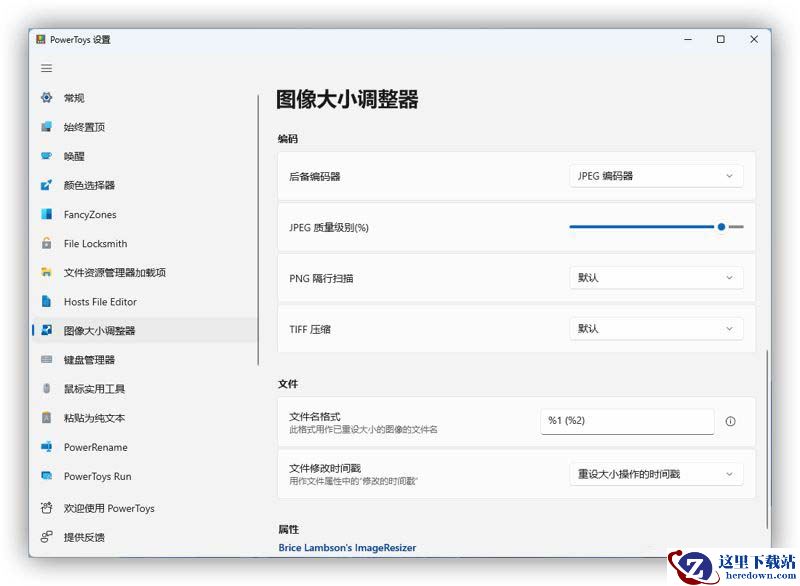Click the 常规 gear icon
The width and height of the screenshot is (800, 586).
coord(46,97)
